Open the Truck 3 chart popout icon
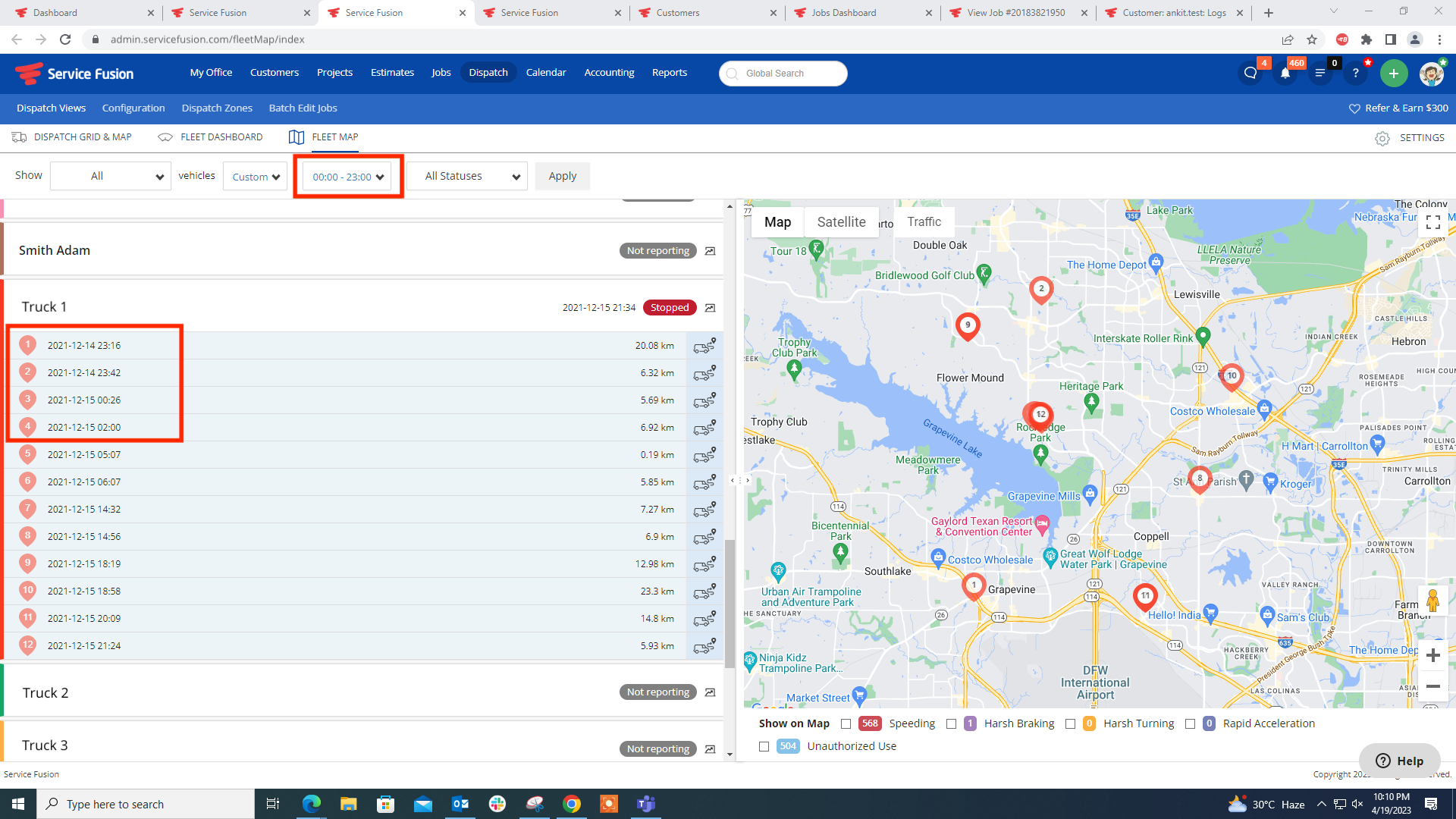Screen dimensions: 1456x819 click(x=710, y=749)
